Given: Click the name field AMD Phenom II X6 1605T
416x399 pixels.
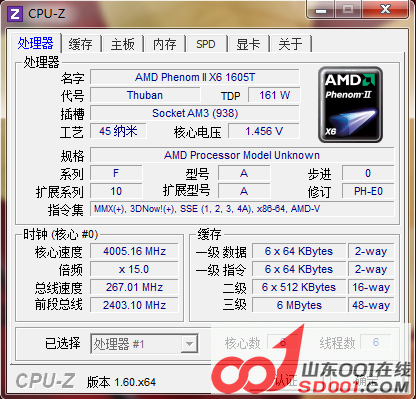Looking at the screenshot, I should [195, 77].
